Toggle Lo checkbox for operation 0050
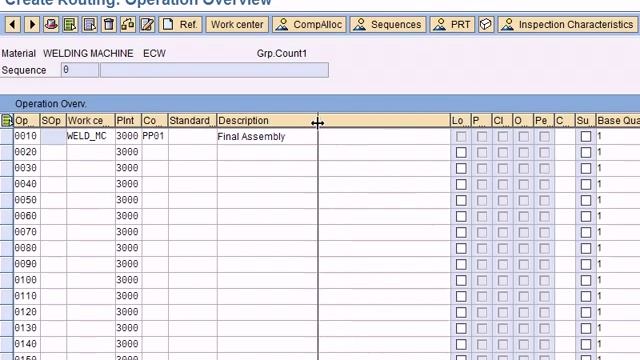This screenshot has height=360, width=640. pos(461,200)
